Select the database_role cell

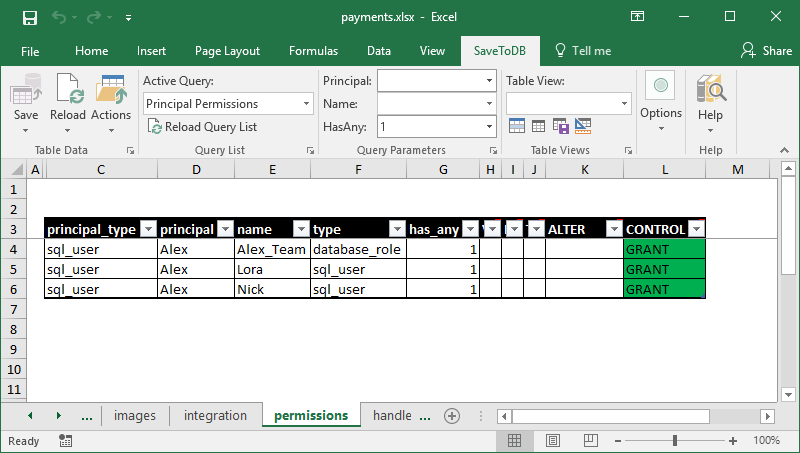[358, 249]
